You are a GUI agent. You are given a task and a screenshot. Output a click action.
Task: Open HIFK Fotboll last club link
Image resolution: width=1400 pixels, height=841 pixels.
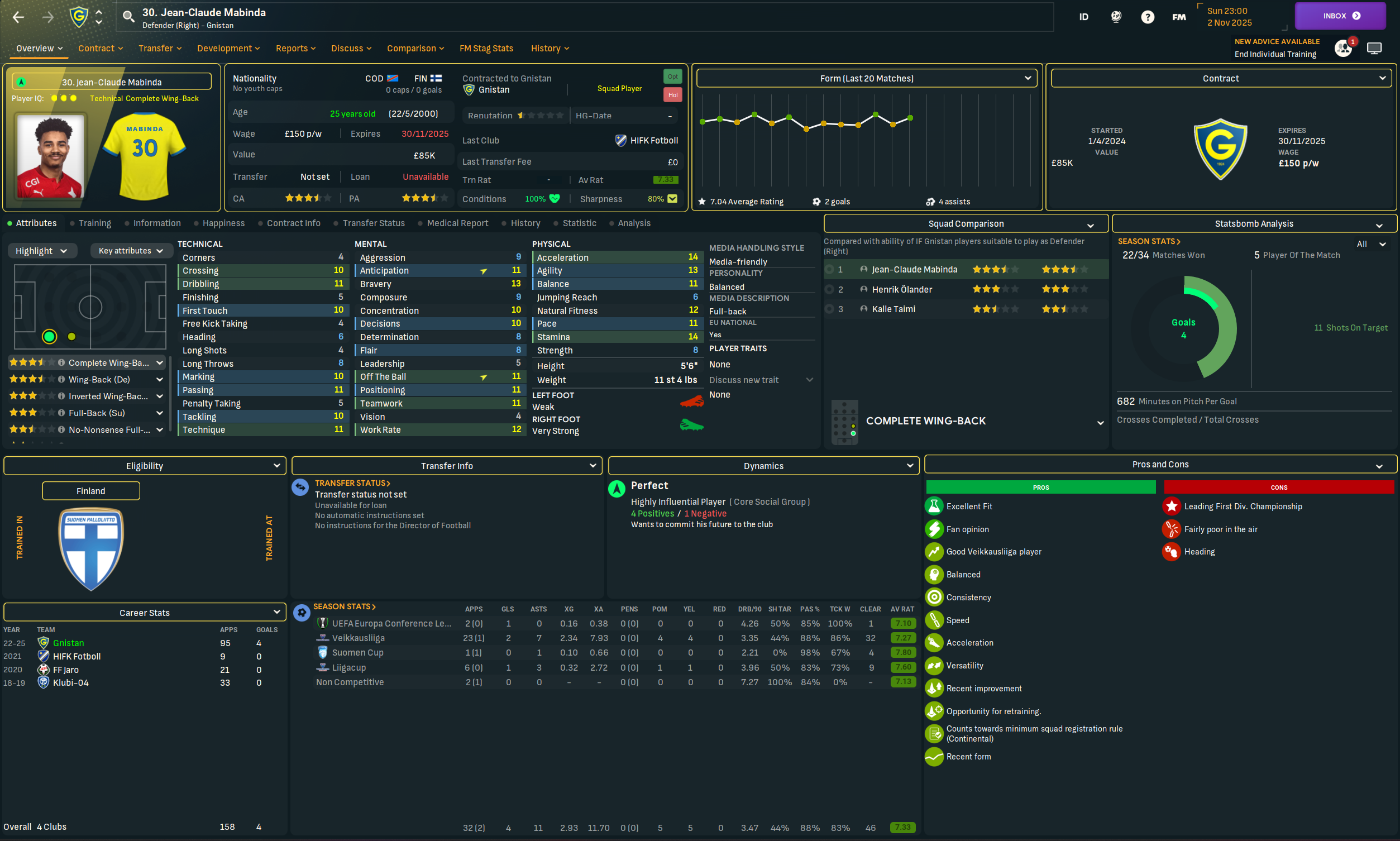pos(653,141)
